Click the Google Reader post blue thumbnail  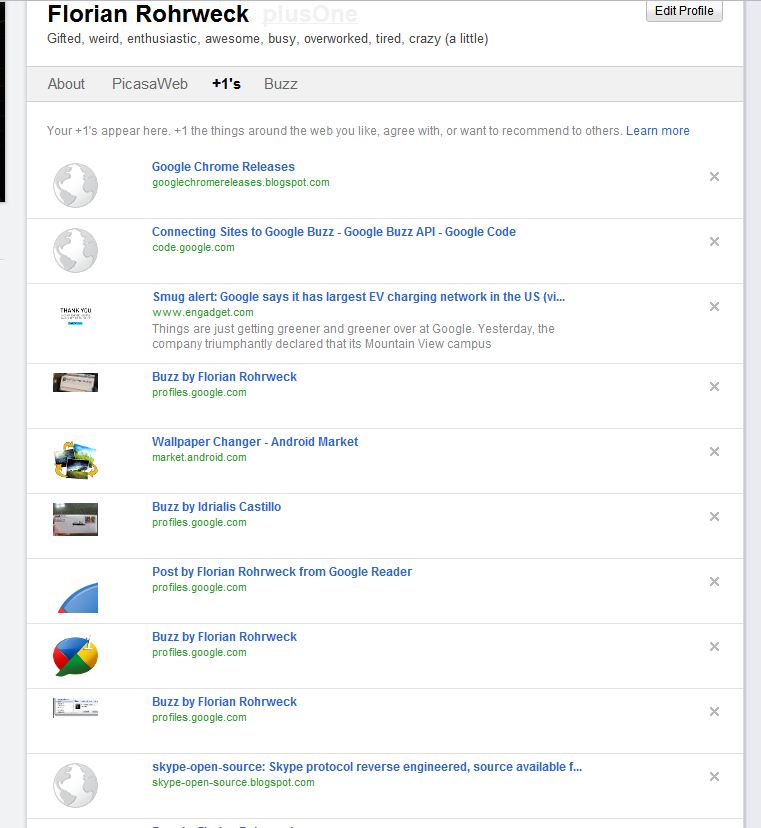pos(78,597)
